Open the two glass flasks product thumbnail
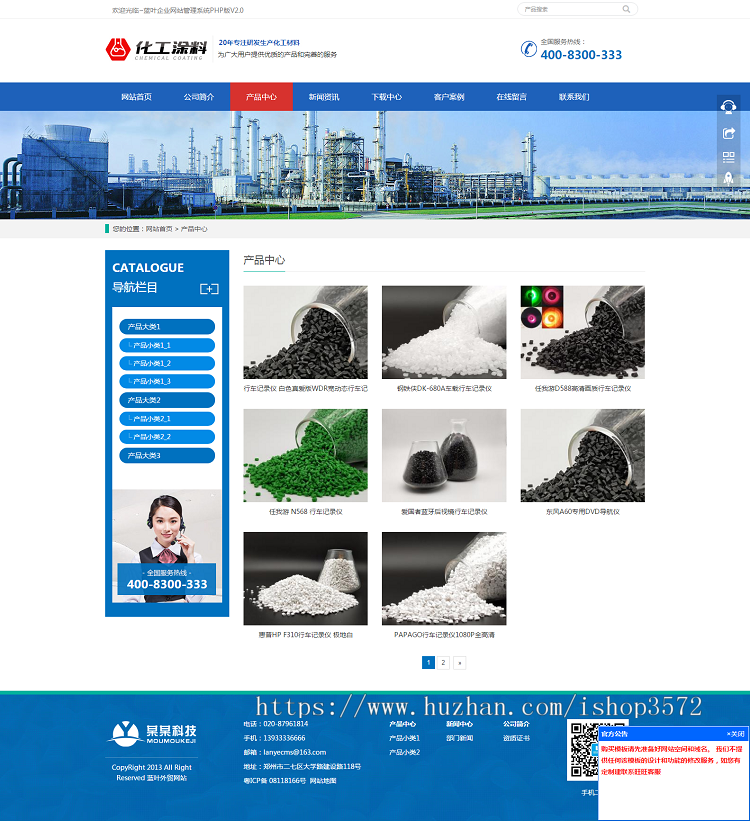The image size is (750, 821). click(444, 456)
